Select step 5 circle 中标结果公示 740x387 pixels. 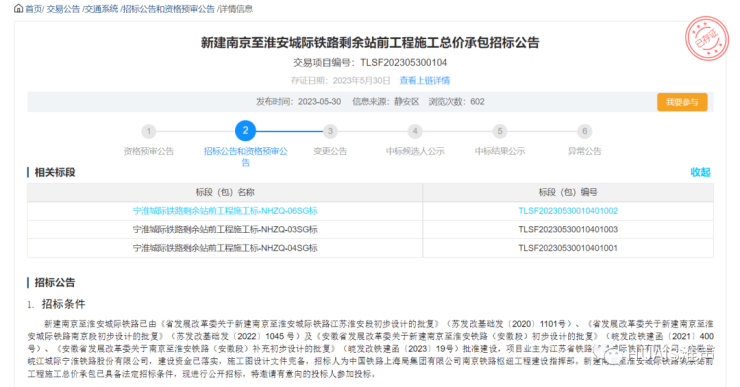500,131
